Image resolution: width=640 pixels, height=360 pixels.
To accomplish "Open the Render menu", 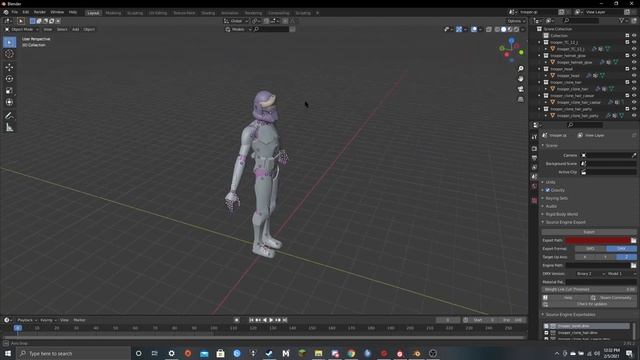I will (x=40, y=12).
